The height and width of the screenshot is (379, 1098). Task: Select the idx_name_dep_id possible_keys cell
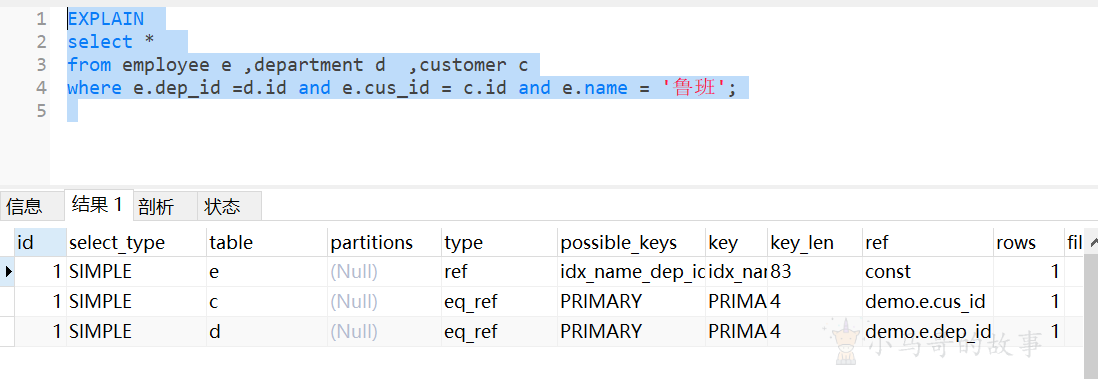tap(632, 271)
